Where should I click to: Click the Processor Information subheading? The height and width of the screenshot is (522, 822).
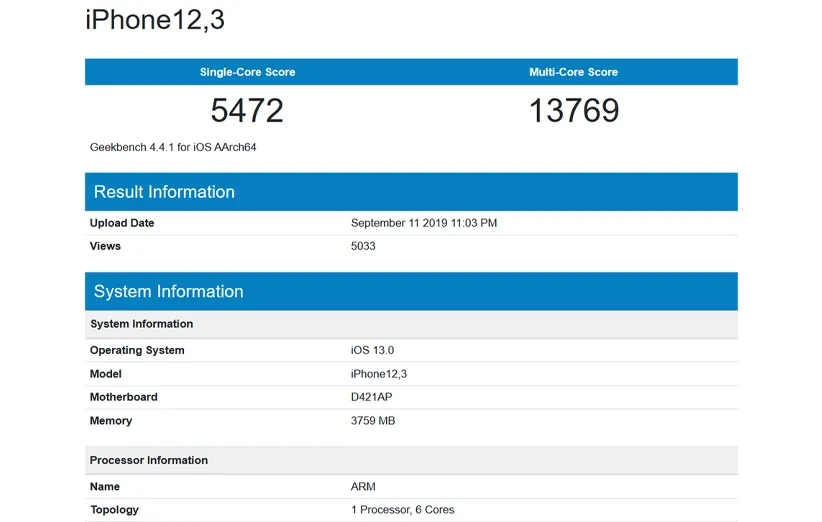pos(149,460)
